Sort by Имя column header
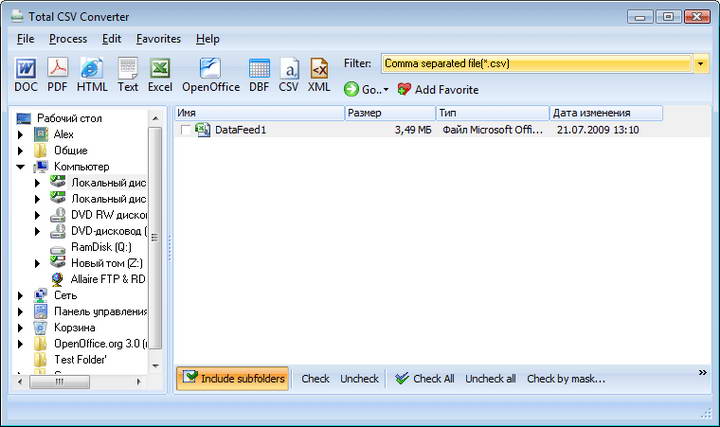Screen dimensions: 720x427 (259, 113)
